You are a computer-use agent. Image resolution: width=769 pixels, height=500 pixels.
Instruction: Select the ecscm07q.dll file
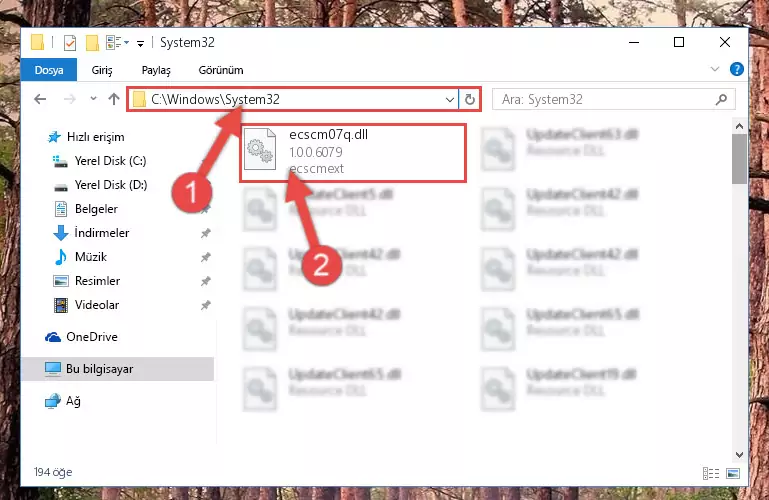353,152
